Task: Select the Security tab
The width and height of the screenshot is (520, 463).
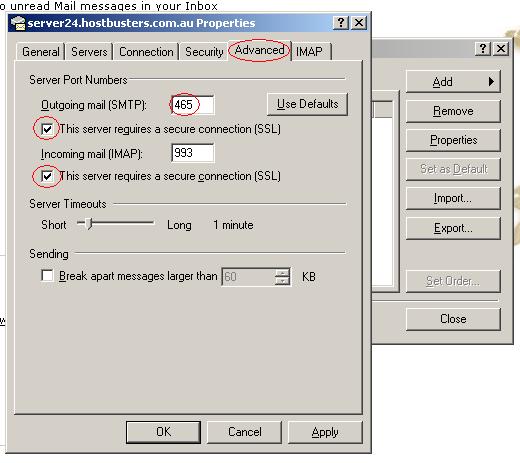Action: coord(204,52)
